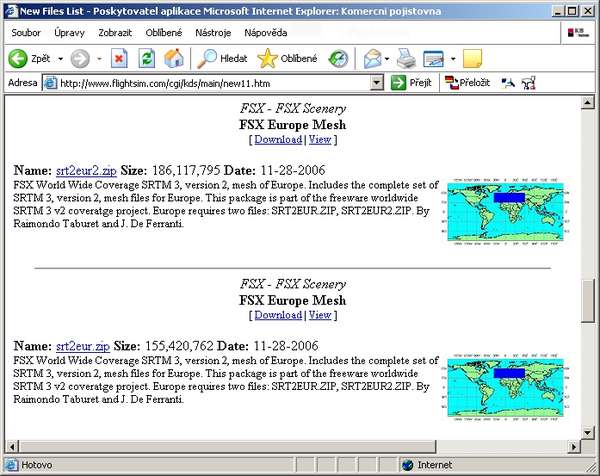This screenshot has height=476, width=600.
Task: Click View link above srt2eur.zip entry
Action: (x=320, y=315)
